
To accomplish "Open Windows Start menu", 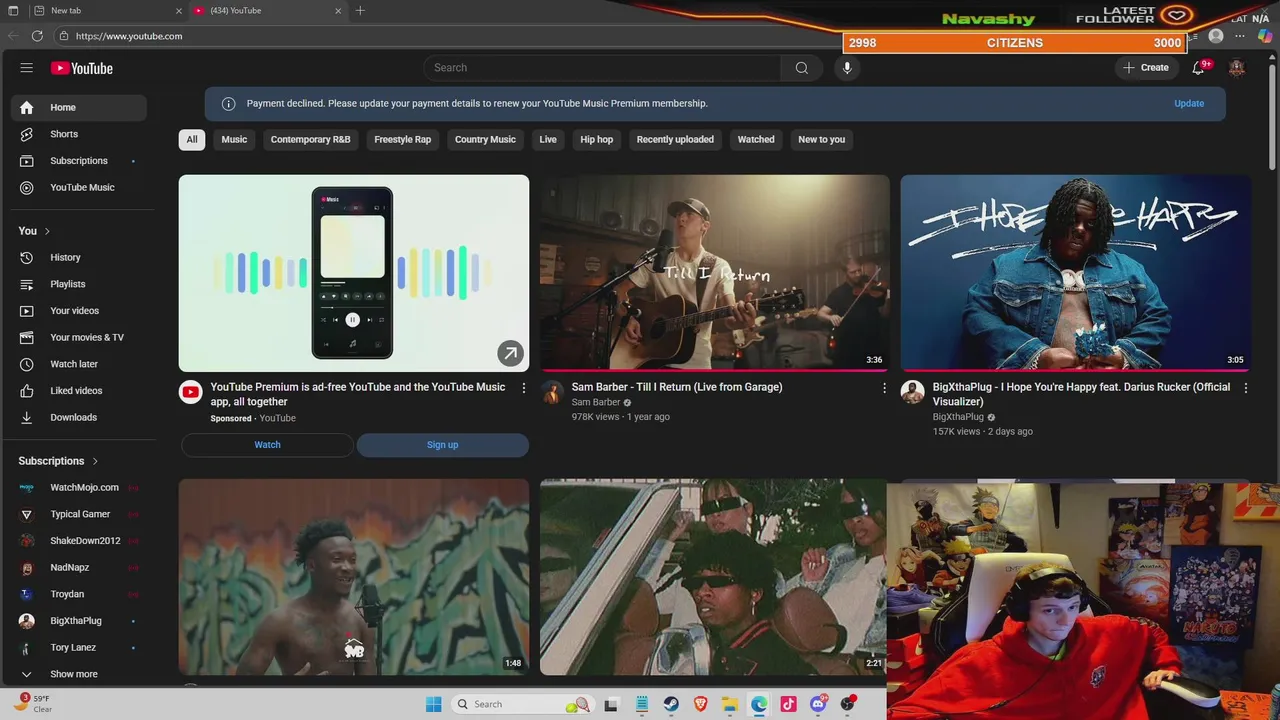I will click(x=433, y=704).
